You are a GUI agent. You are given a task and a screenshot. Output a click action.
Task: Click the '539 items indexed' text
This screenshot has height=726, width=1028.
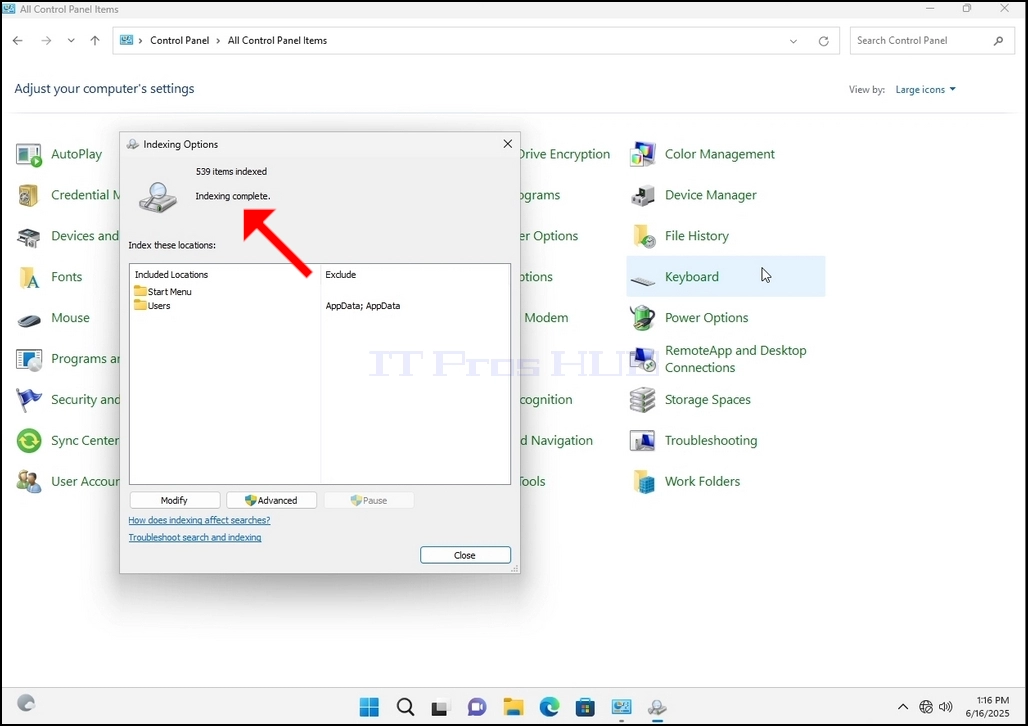[x=231, y=172]
